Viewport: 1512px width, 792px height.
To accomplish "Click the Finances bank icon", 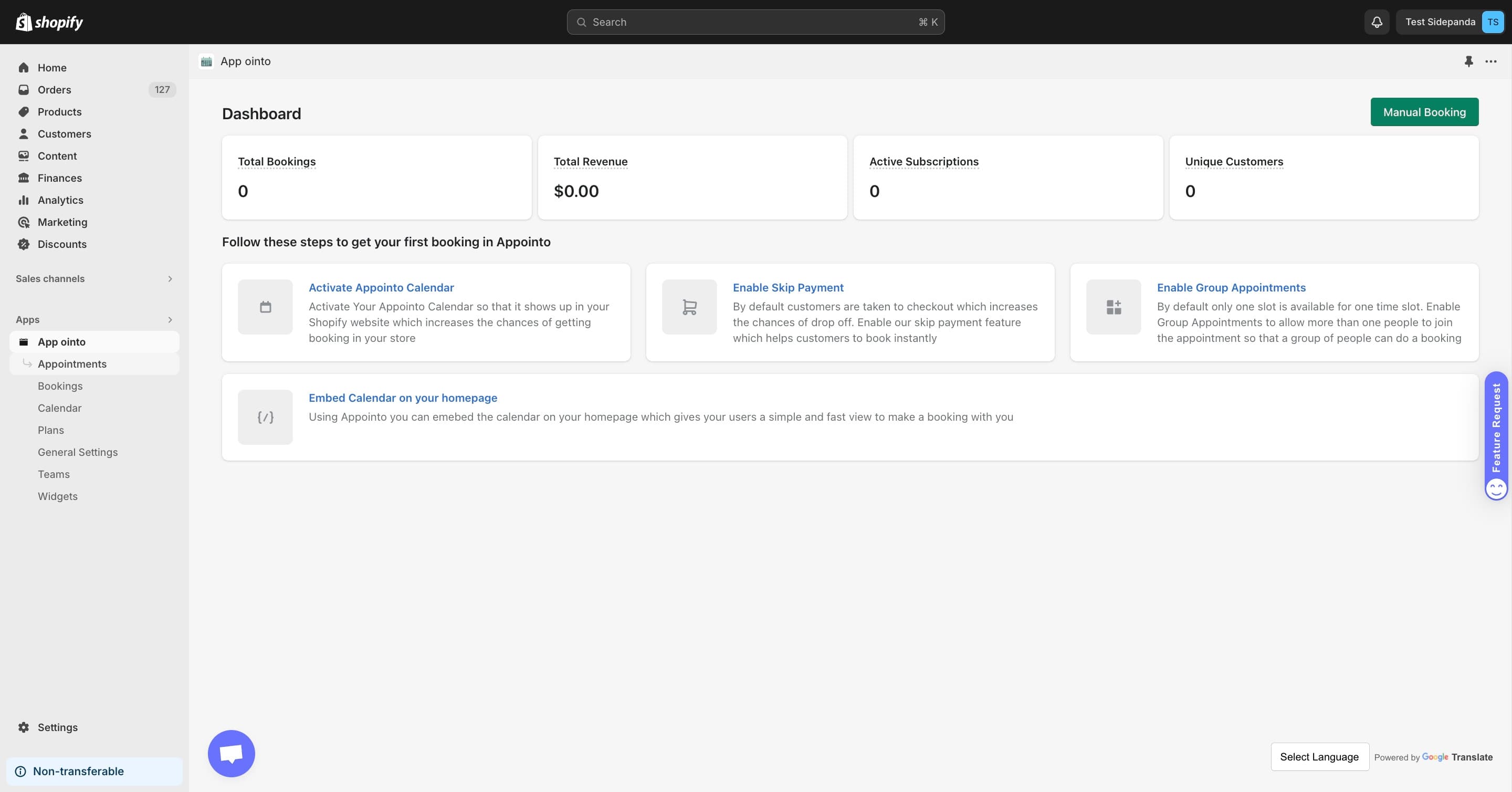I will coord(24,178).
